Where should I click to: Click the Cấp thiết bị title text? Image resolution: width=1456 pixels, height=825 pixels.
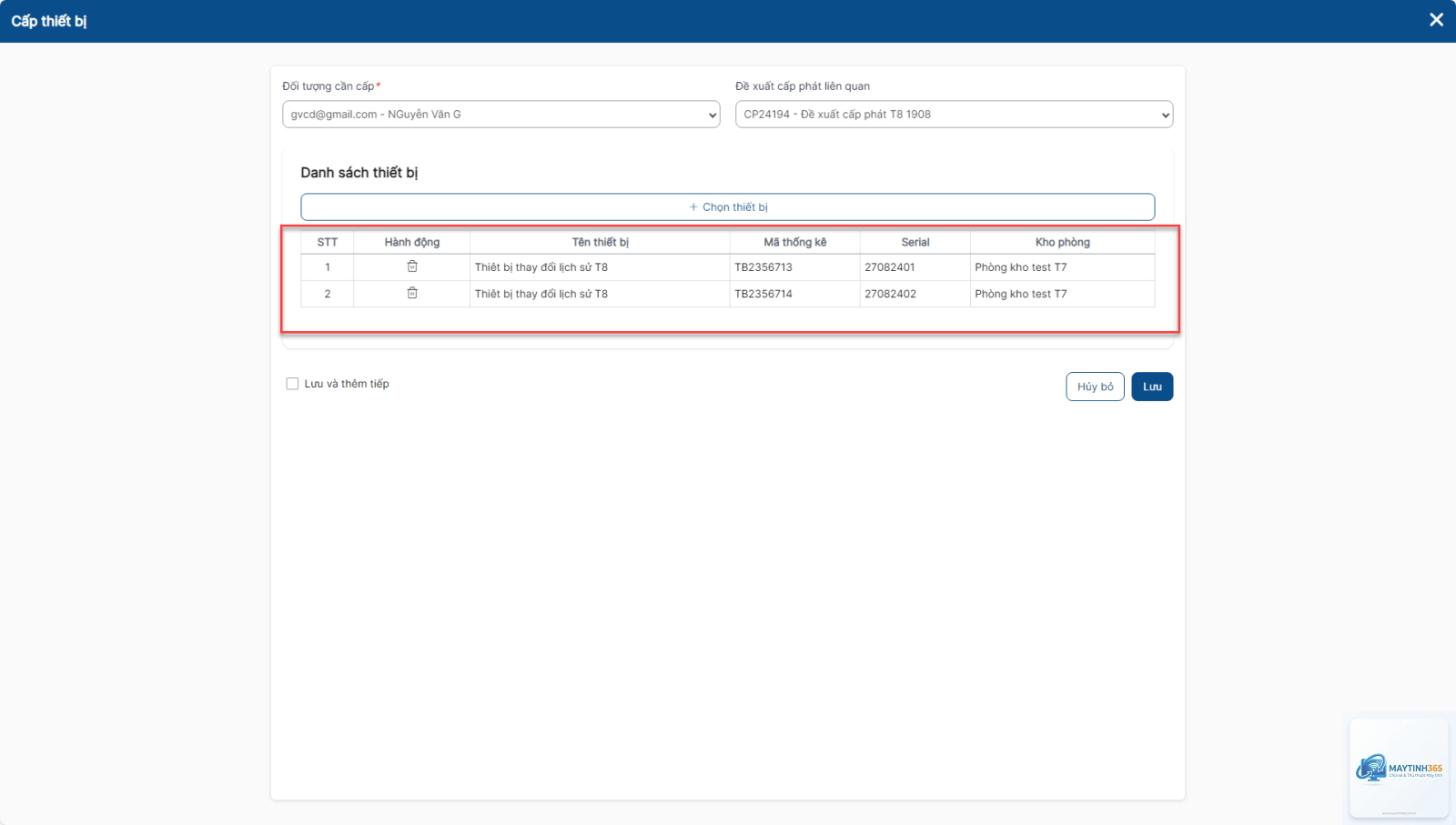coord(49,21)
